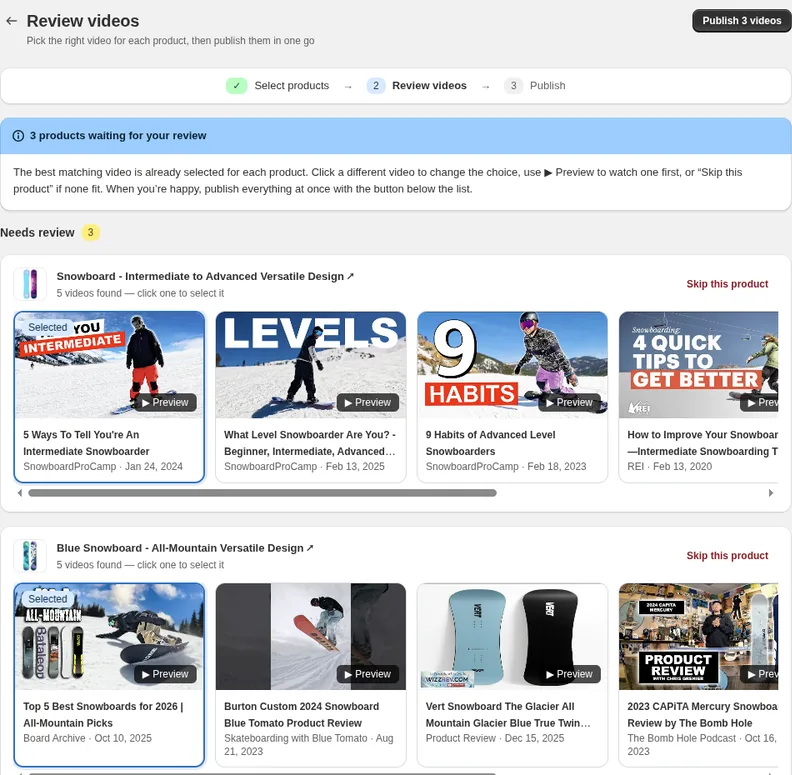Skip the Snowboard Intermediate to Advanced product
The width and height of the screenshot is (792, 775).
click(x=727, y=284)
